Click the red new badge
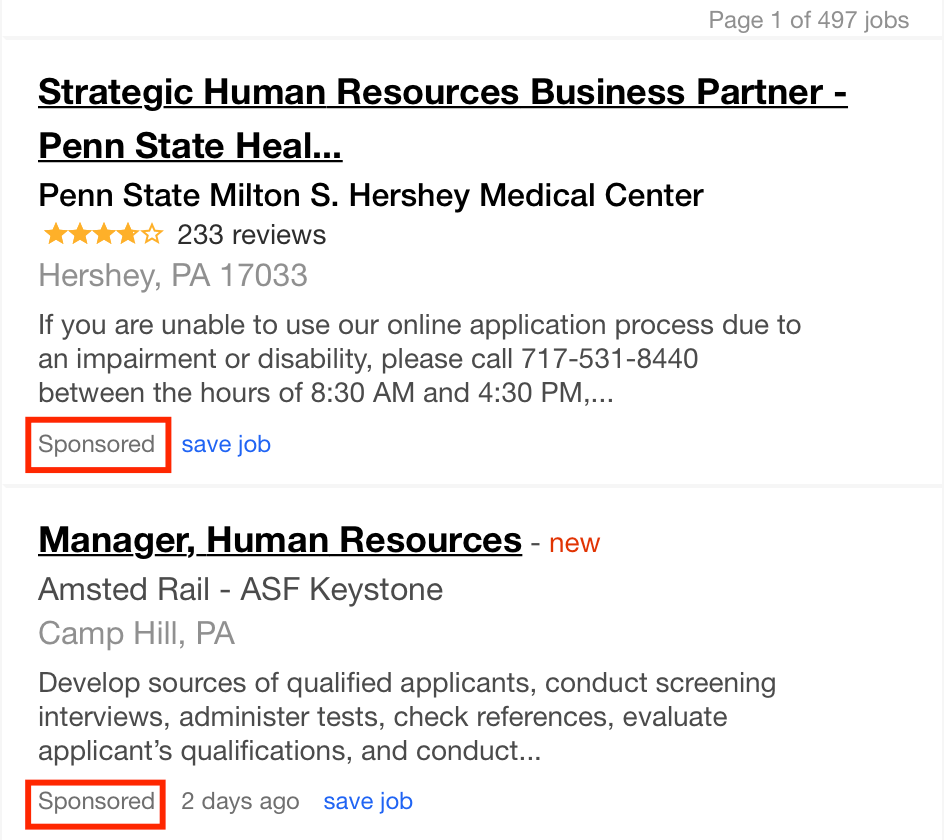 click(x=574, y=543)
